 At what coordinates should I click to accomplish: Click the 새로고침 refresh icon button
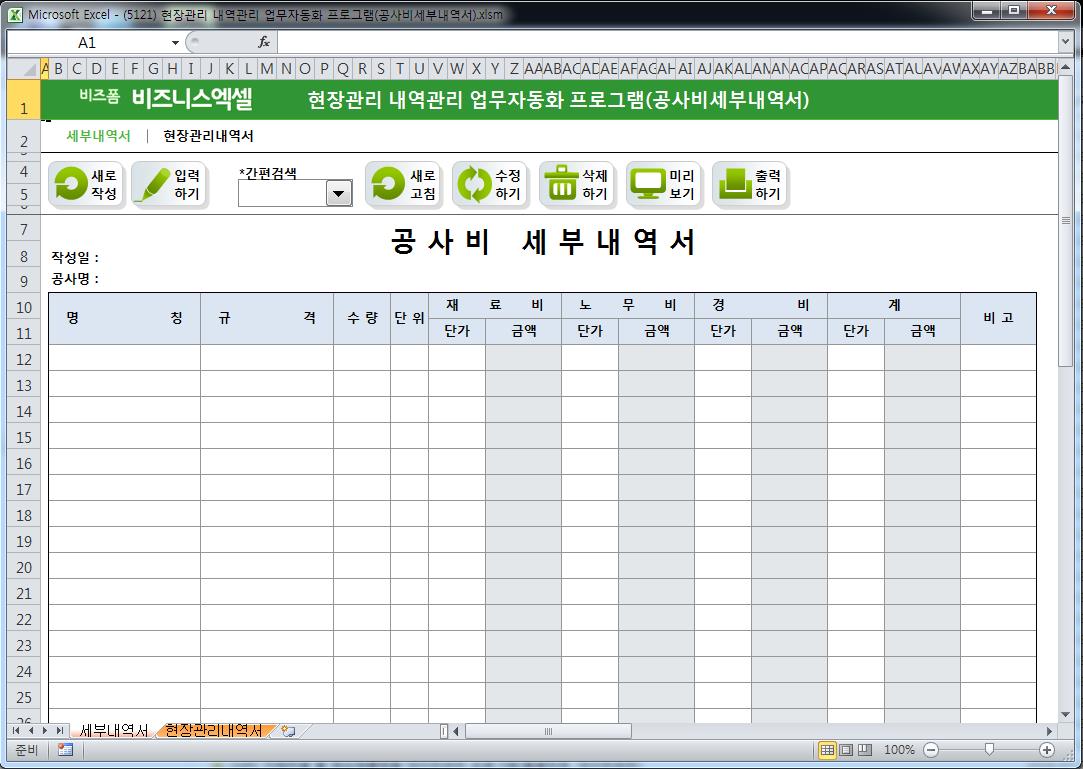(x=403, y=185)
